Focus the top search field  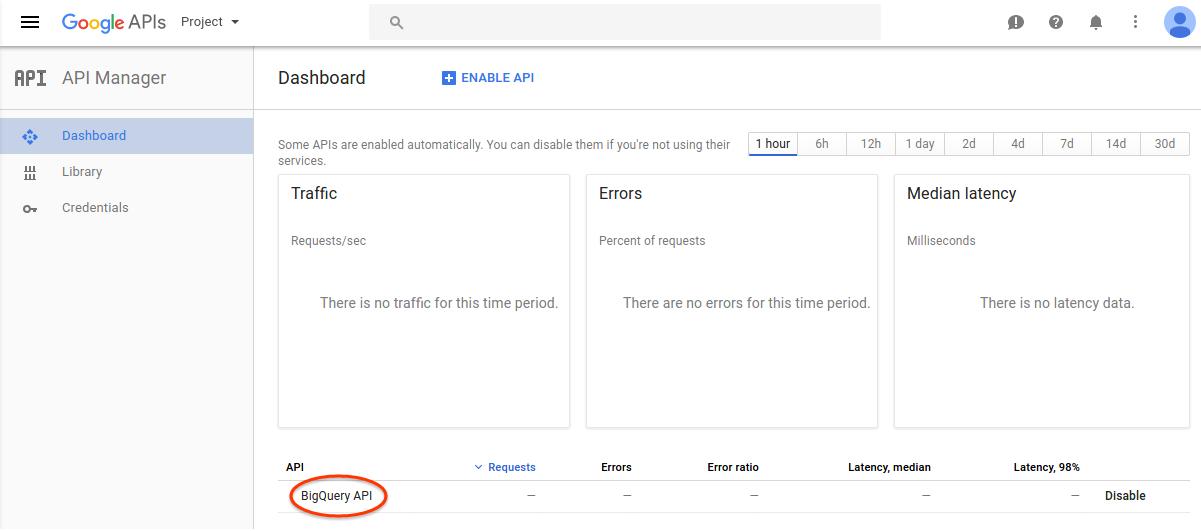625,22
